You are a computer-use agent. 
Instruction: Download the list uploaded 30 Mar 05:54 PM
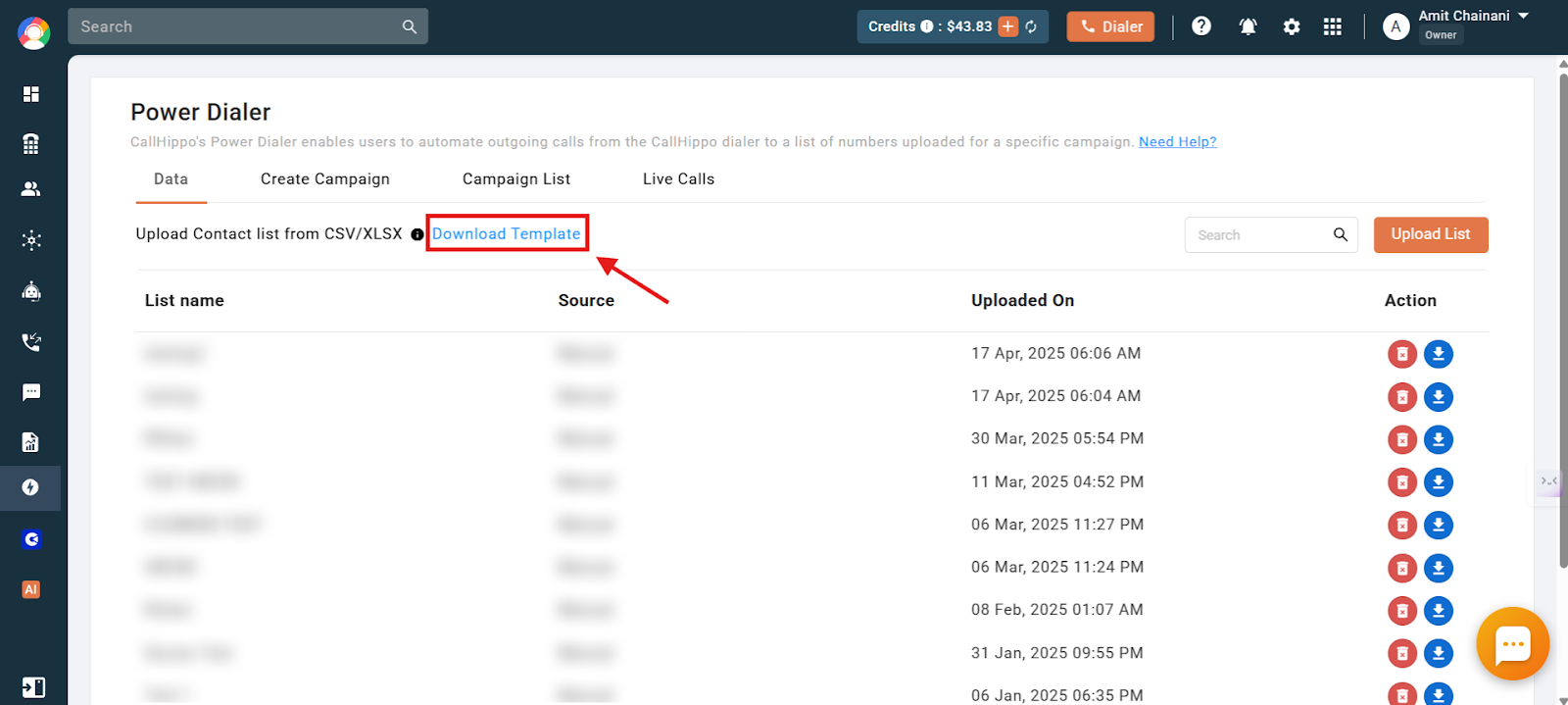1439,439
